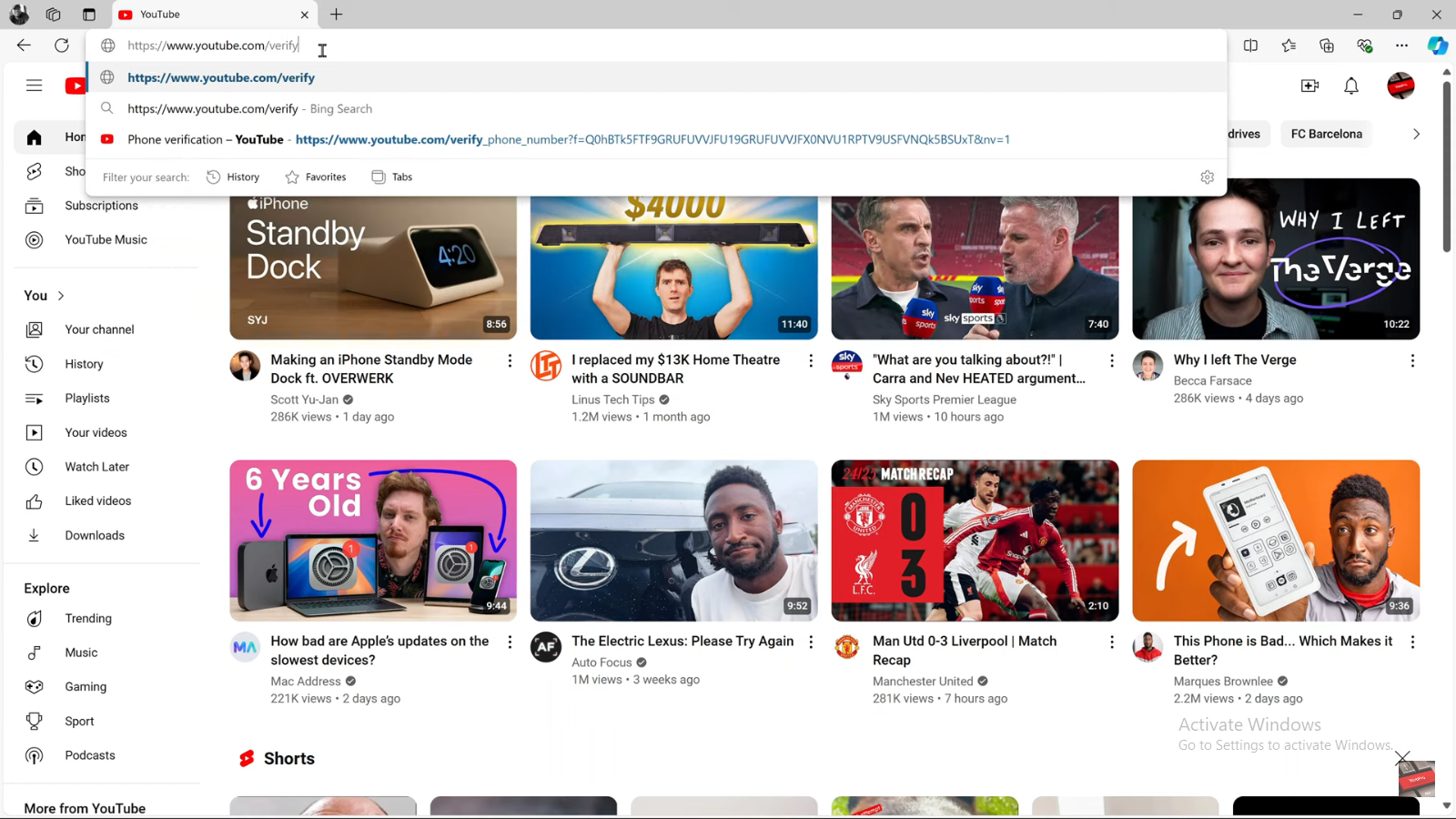The height and width of the screenshot is (819, 1456).
Task: Open the YouTube hamburger guide menu
Action: 34,86
